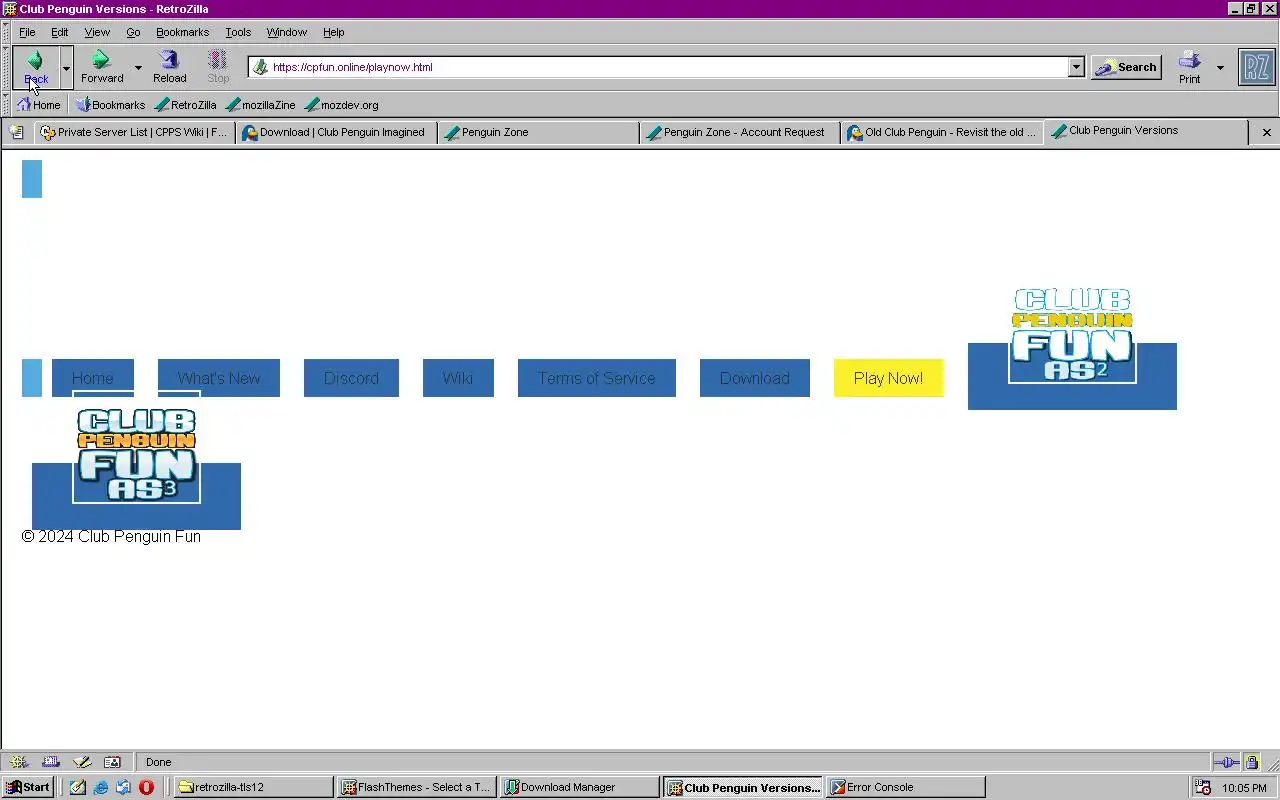The height and width of the screenshot is (800, 1280).
Task: Switch to the Error Console taskbar window
Action: click(906, 787)
